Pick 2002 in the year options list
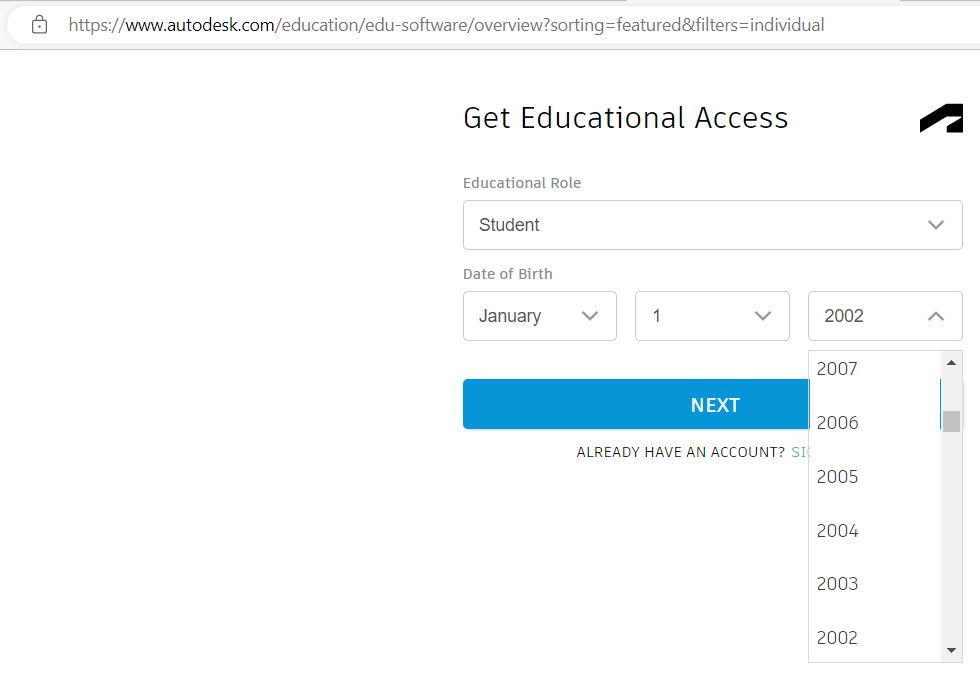 [x=838, y=638]
